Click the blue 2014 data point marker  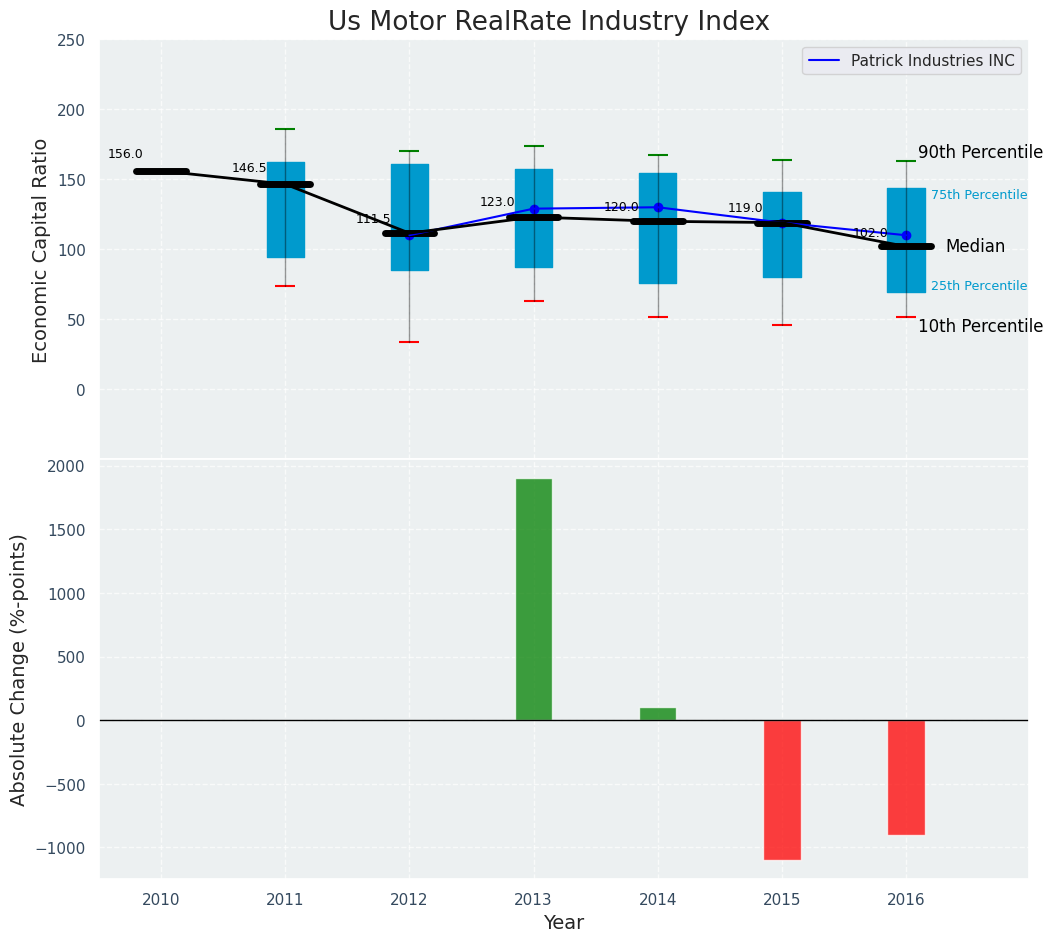coord(658,208)
